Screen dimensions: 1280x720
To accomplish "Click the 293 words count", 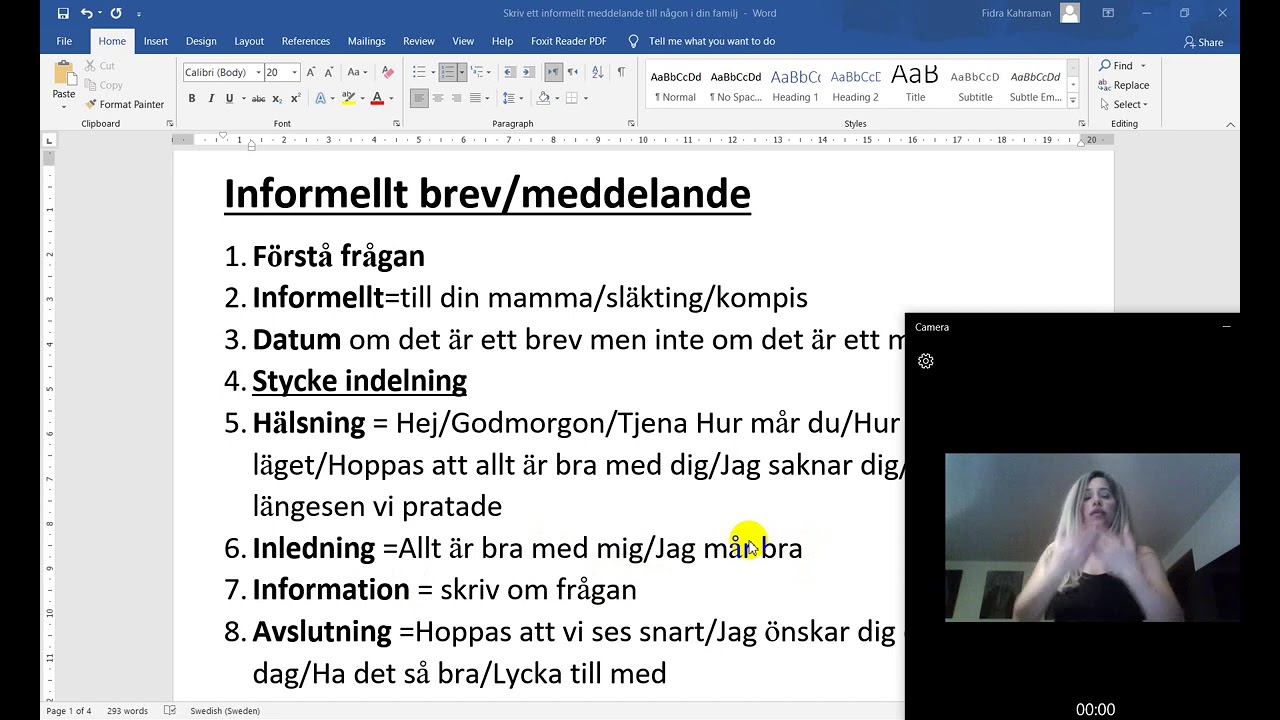I will click(x=127, y=711).
